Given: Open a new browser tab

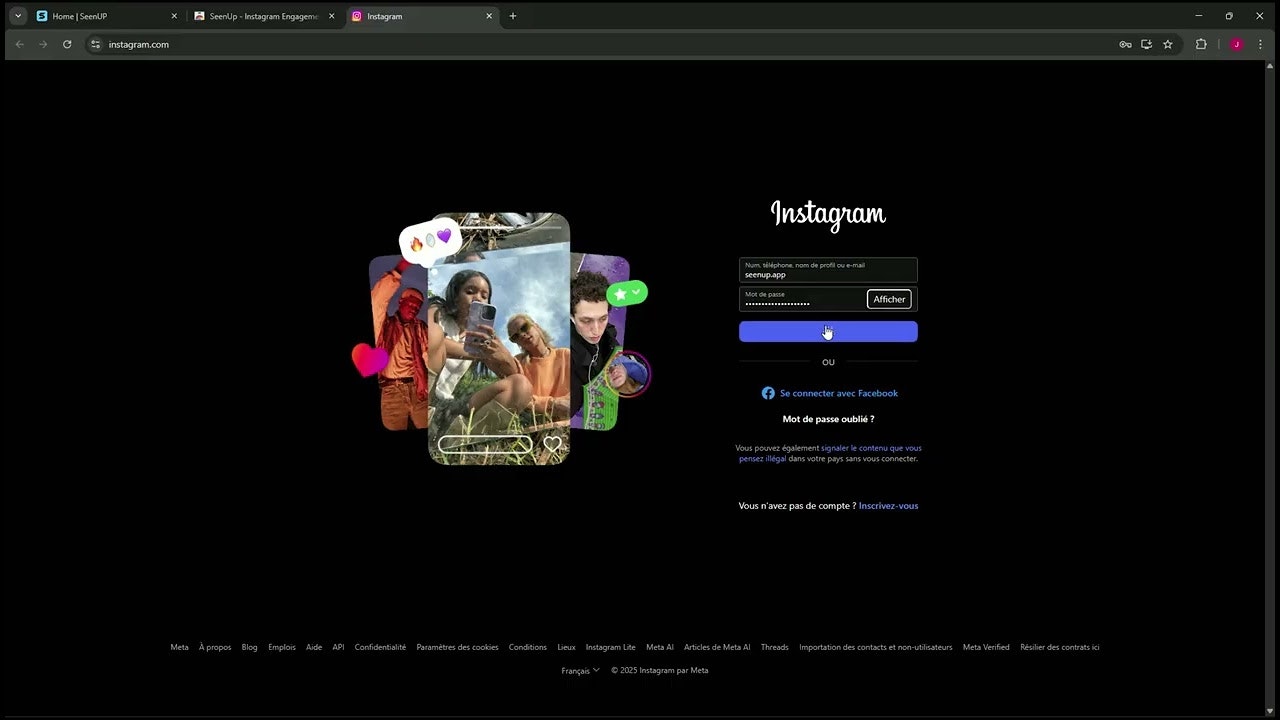Looking at the screenshot, I should tap(513, 16).
